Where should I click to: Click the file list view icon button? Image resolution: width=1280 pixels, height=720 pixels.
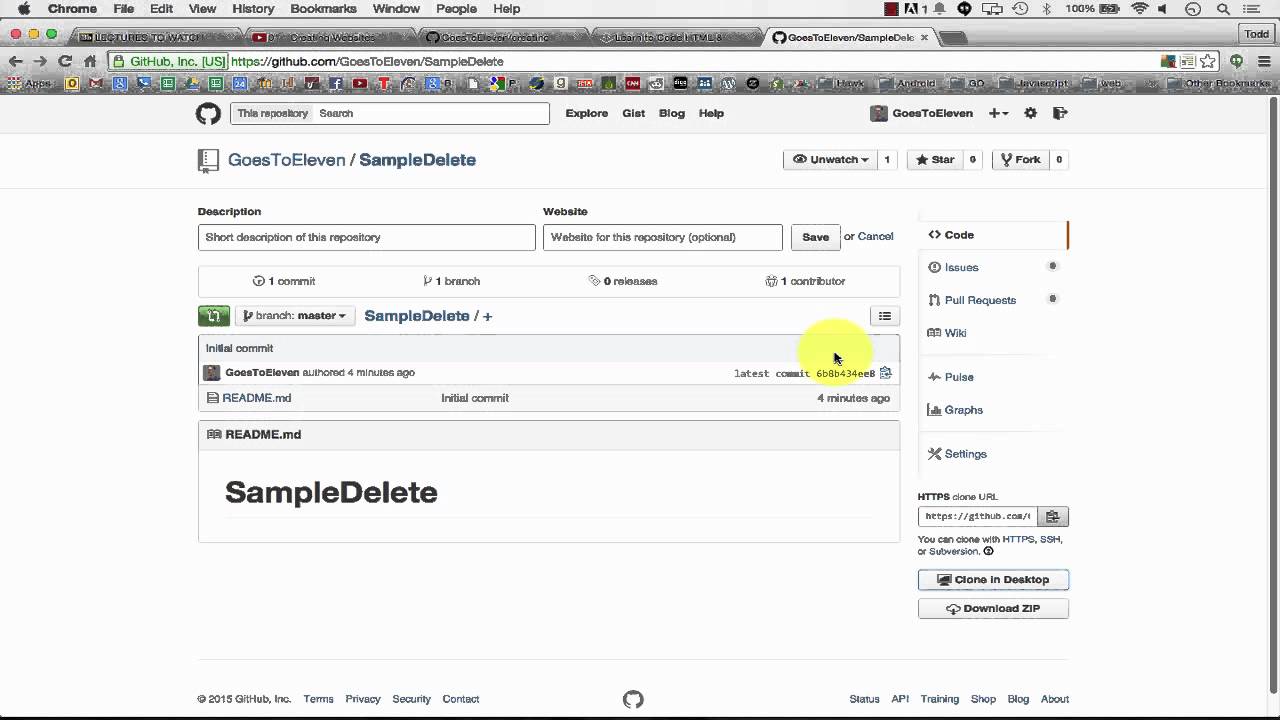point(885,316)
